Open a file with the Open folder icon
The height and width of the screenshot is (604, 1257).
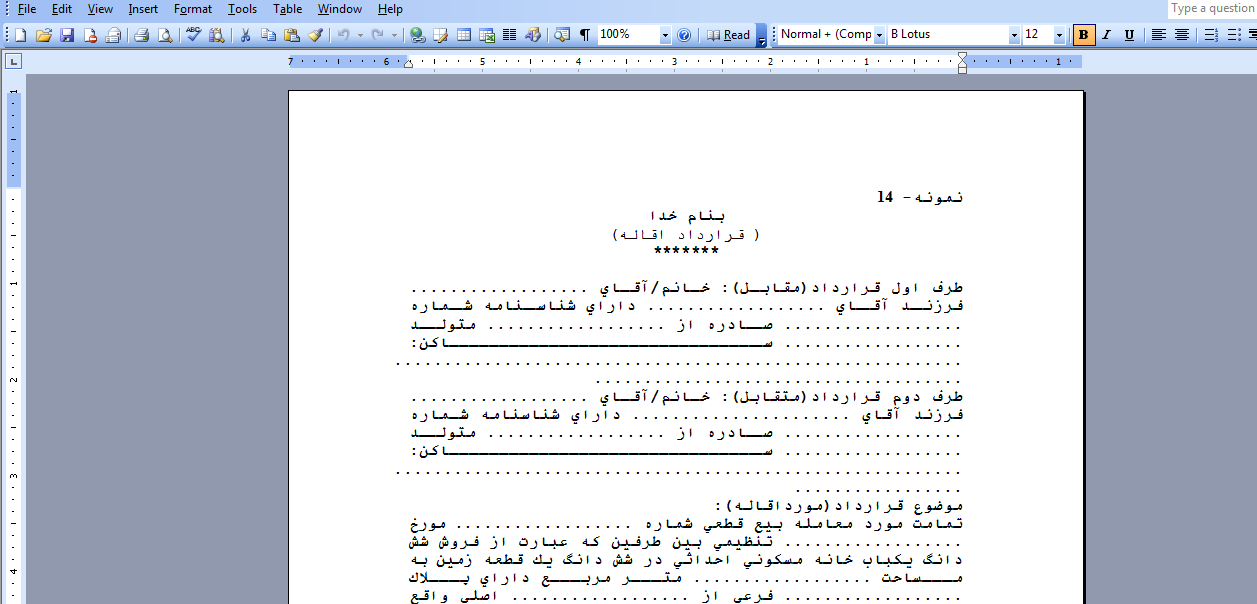click(44, 35)
